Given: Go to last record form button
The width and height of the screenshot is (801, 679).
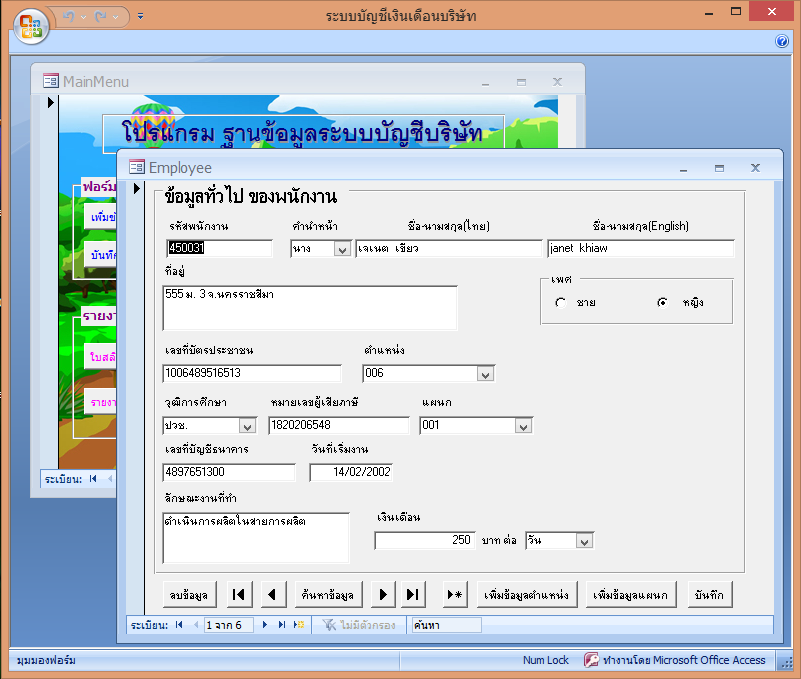Looking at the screenshot, I should [413, 594].
